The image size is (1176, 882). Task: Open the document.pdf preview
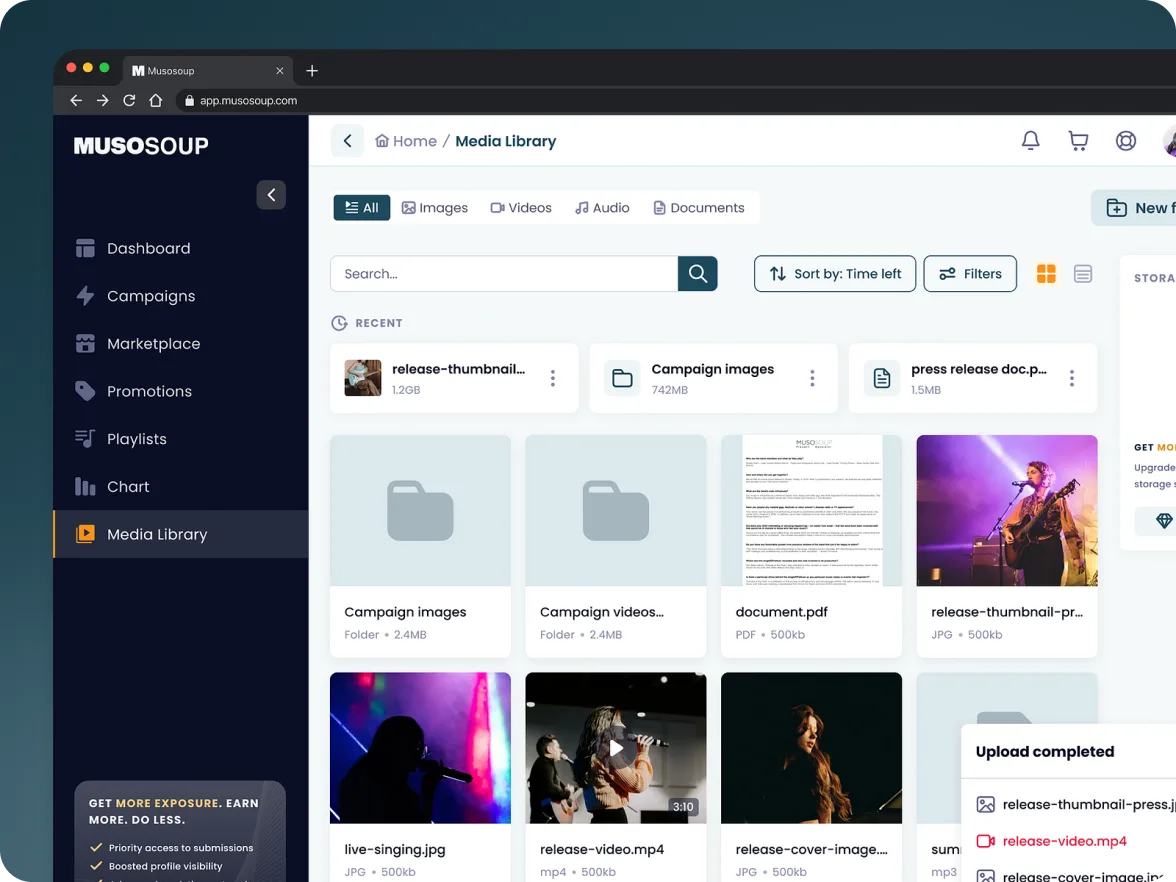point(812,511)
